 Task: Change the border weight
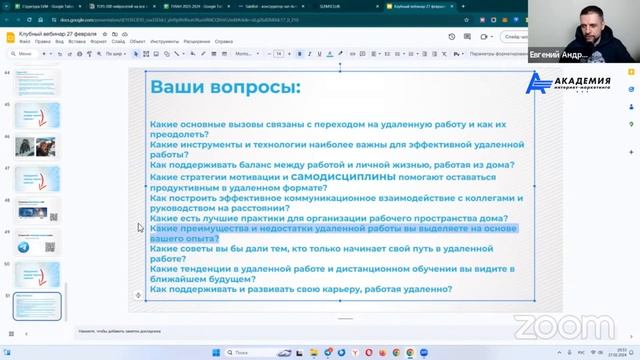point(214,54)
